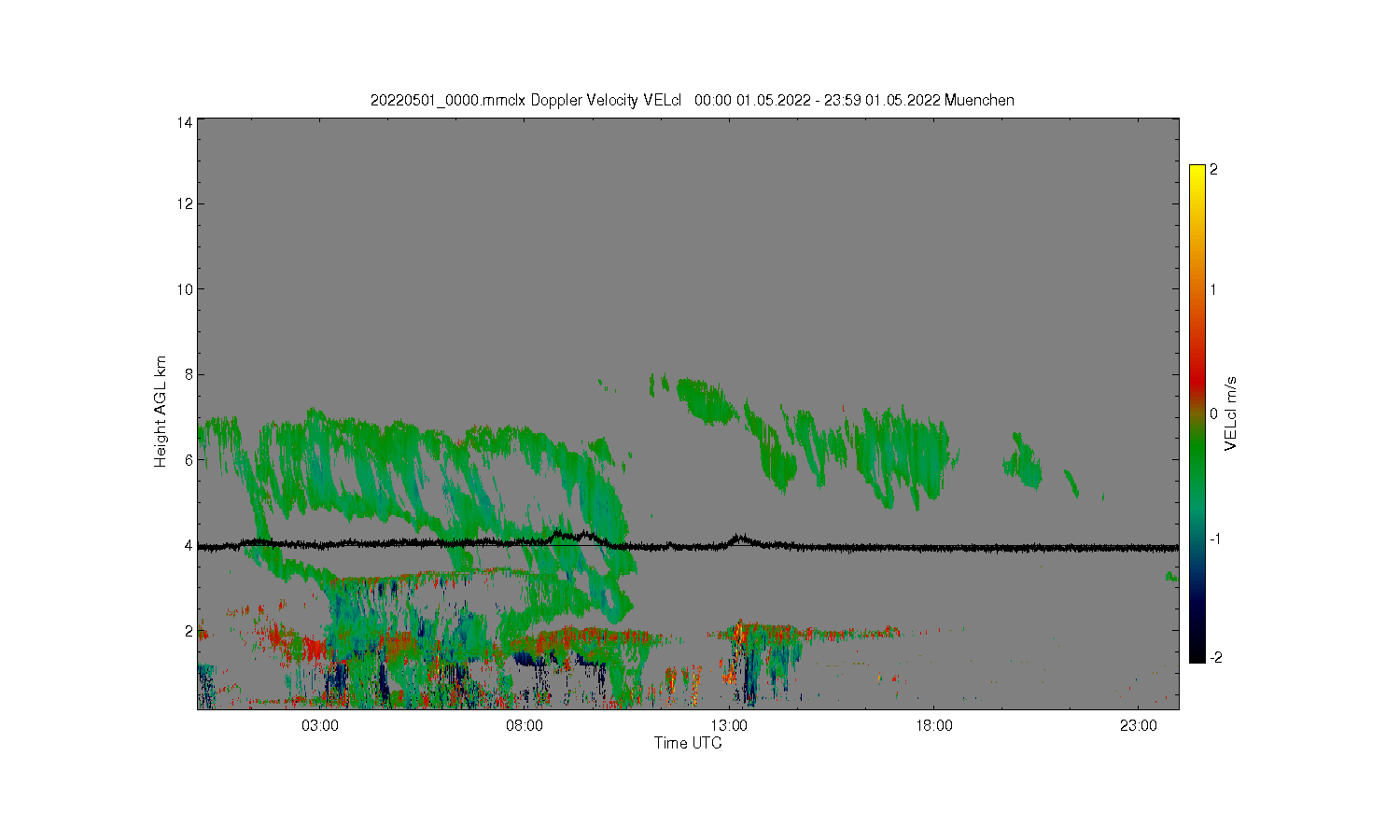The height and width of the screenshot is (840, 1400).
Task: Click the colorbar value -1 label
Action: [1215, 539]
